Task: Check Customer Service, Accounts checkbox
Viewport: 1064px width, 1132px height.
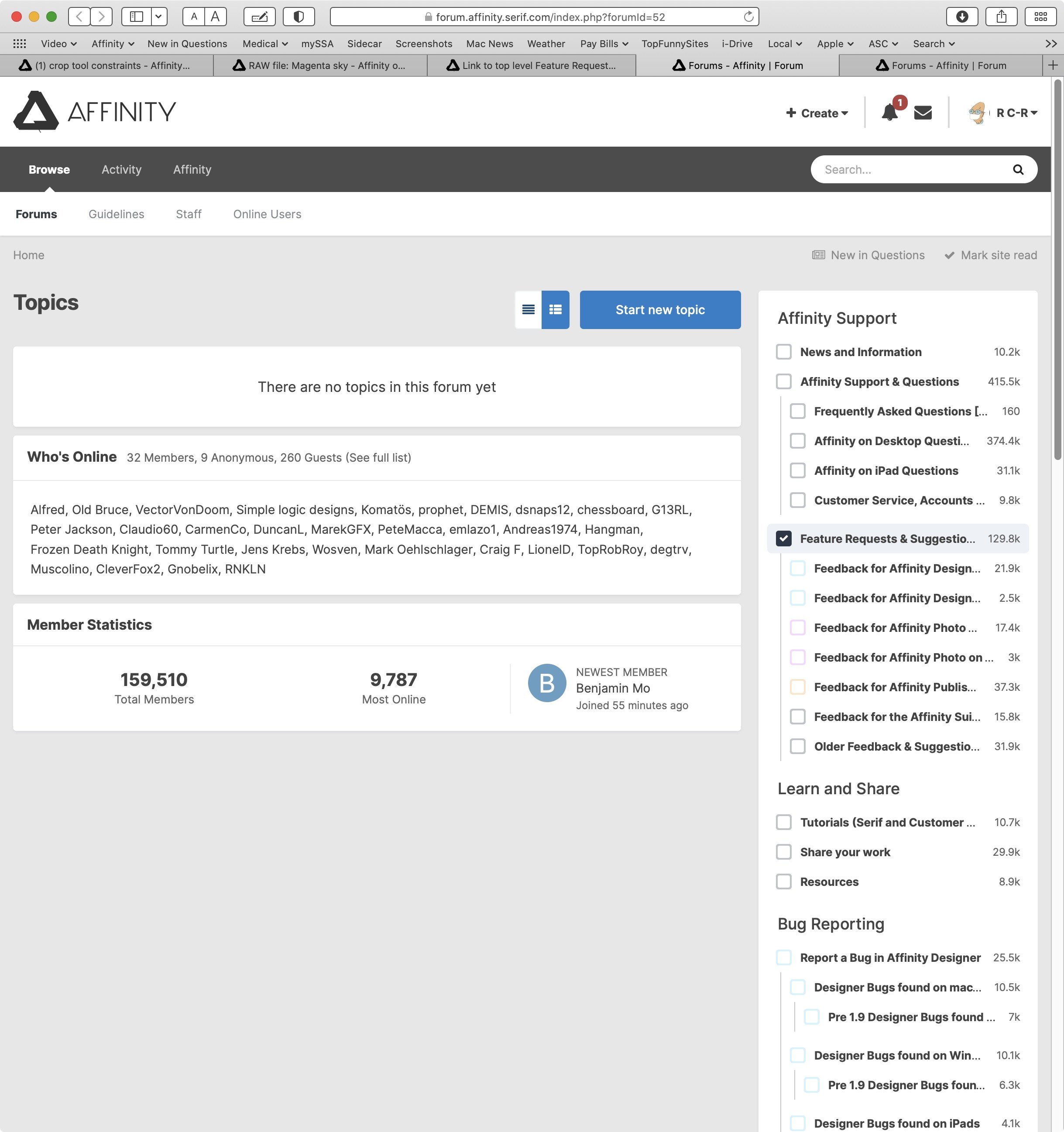Action: [x=797, y=500]
